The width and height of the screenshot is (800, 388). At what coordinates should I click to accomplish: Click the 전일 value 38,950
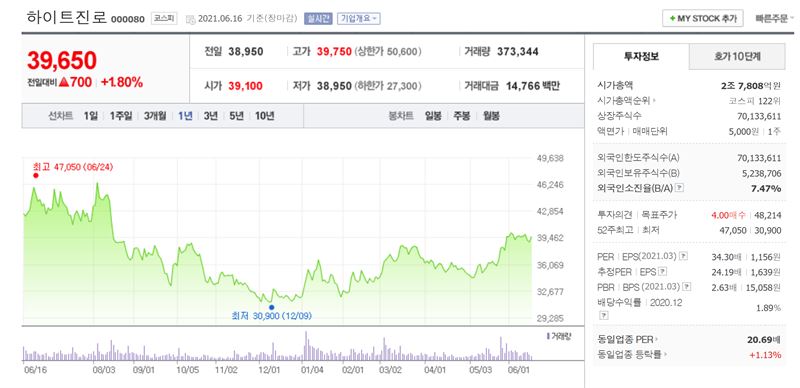point(246,52)
